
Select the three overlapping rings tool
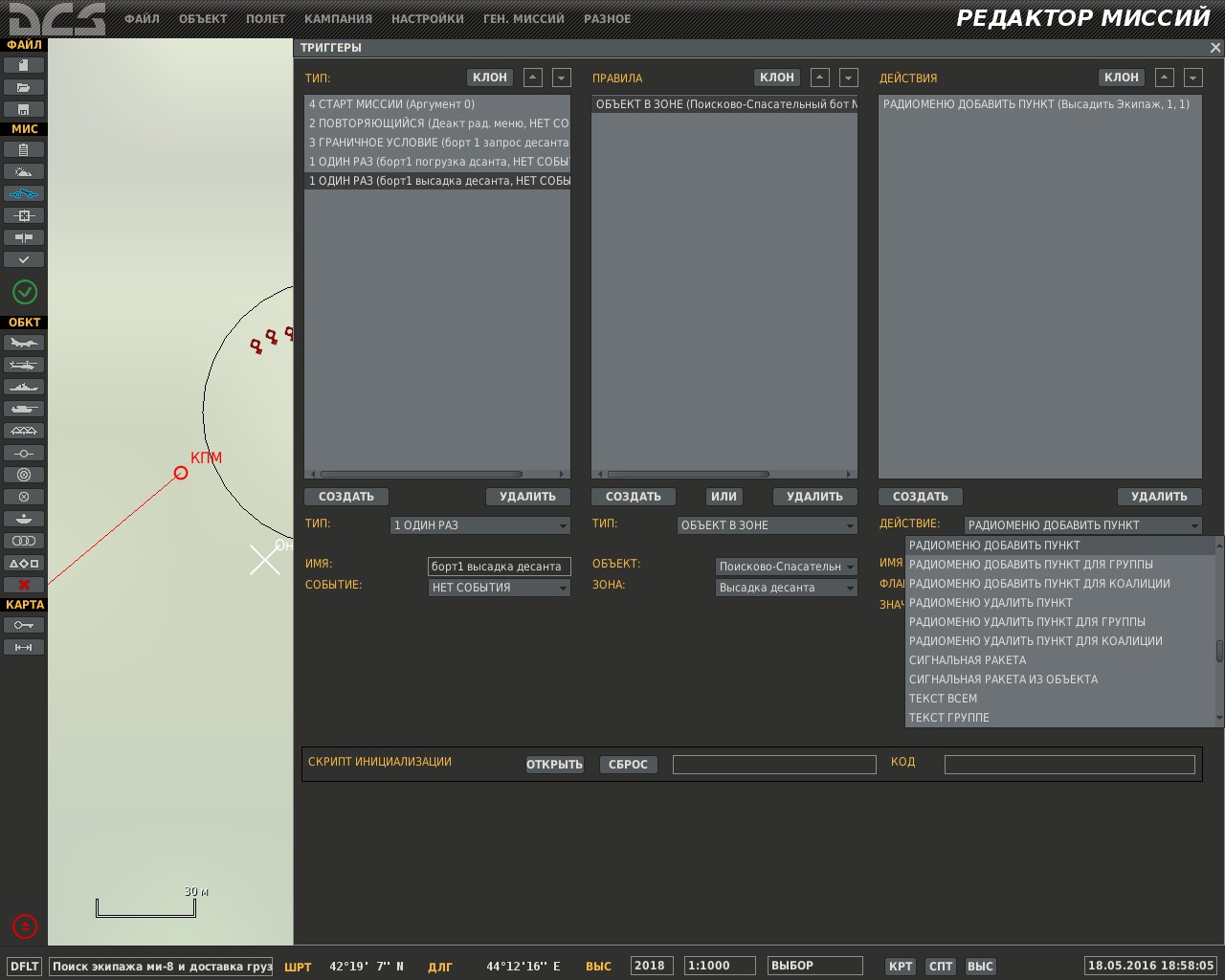(x=24, y=541)
